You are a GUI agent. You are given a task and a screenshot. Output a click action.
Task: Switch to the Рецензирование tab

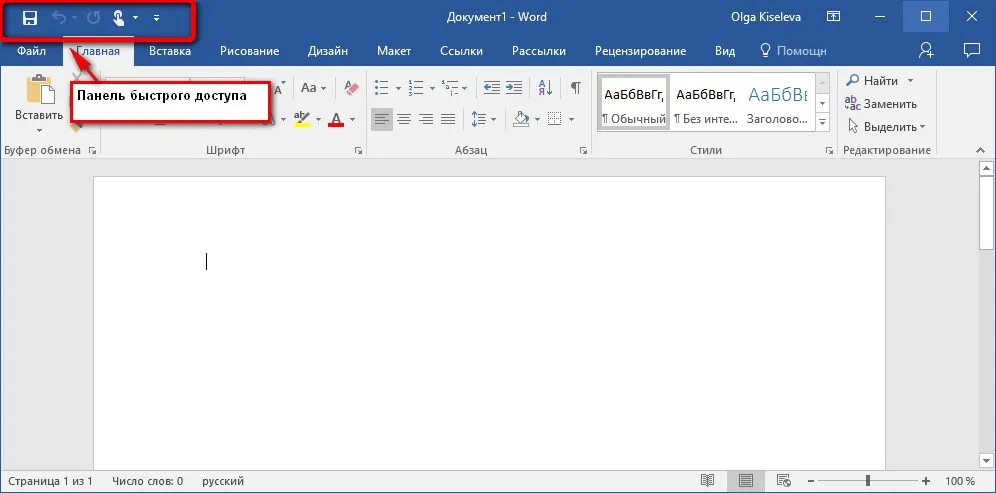pos(640,51)
